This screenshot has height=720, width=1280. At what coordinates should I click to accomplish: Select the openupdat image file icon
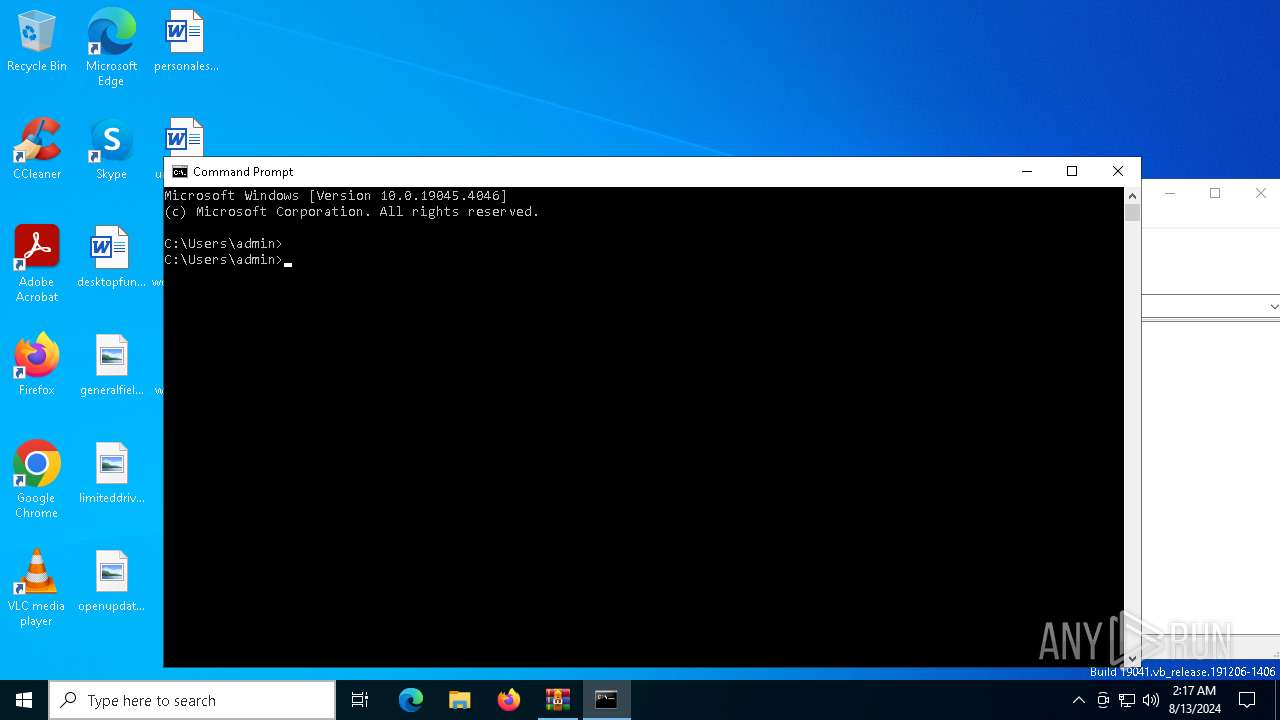tap(111, 582)
